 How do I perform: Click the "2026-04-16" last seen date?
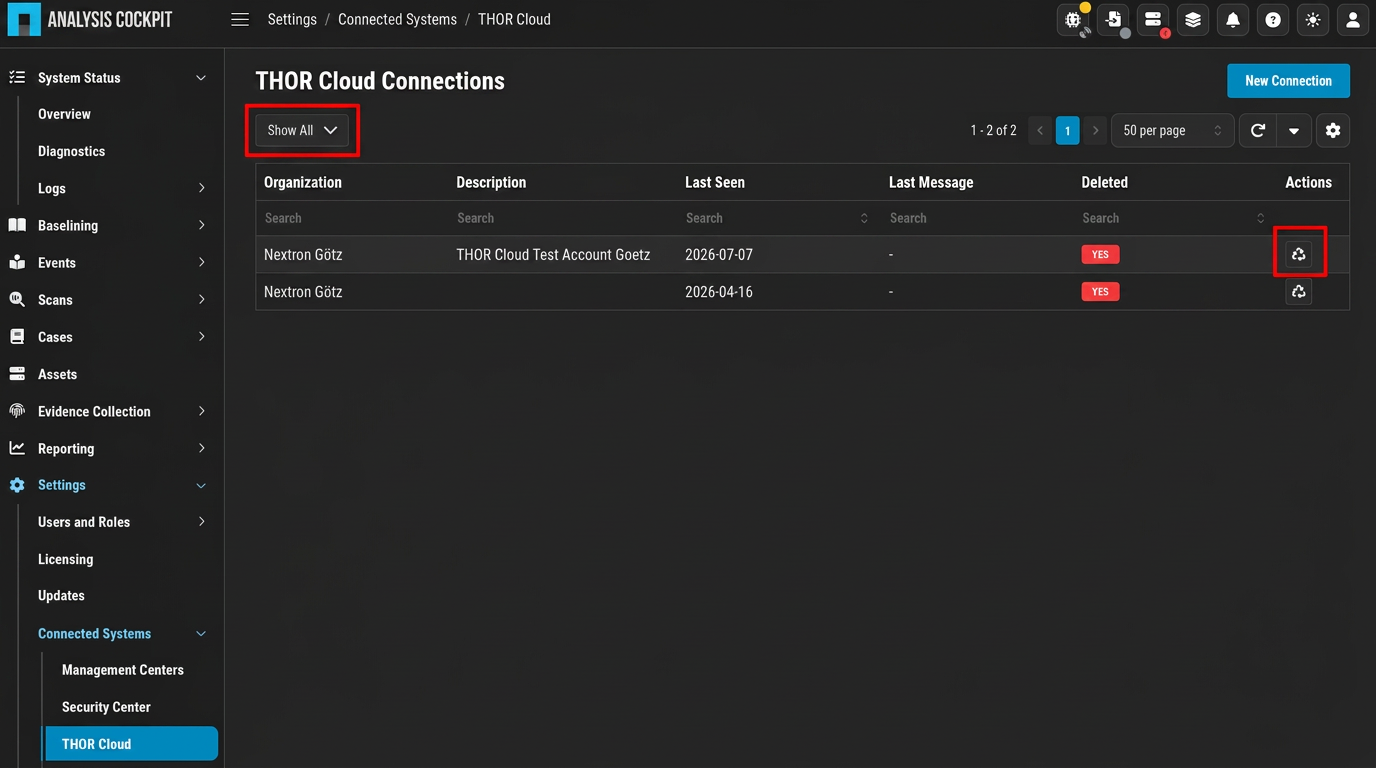tap(719, 292)
